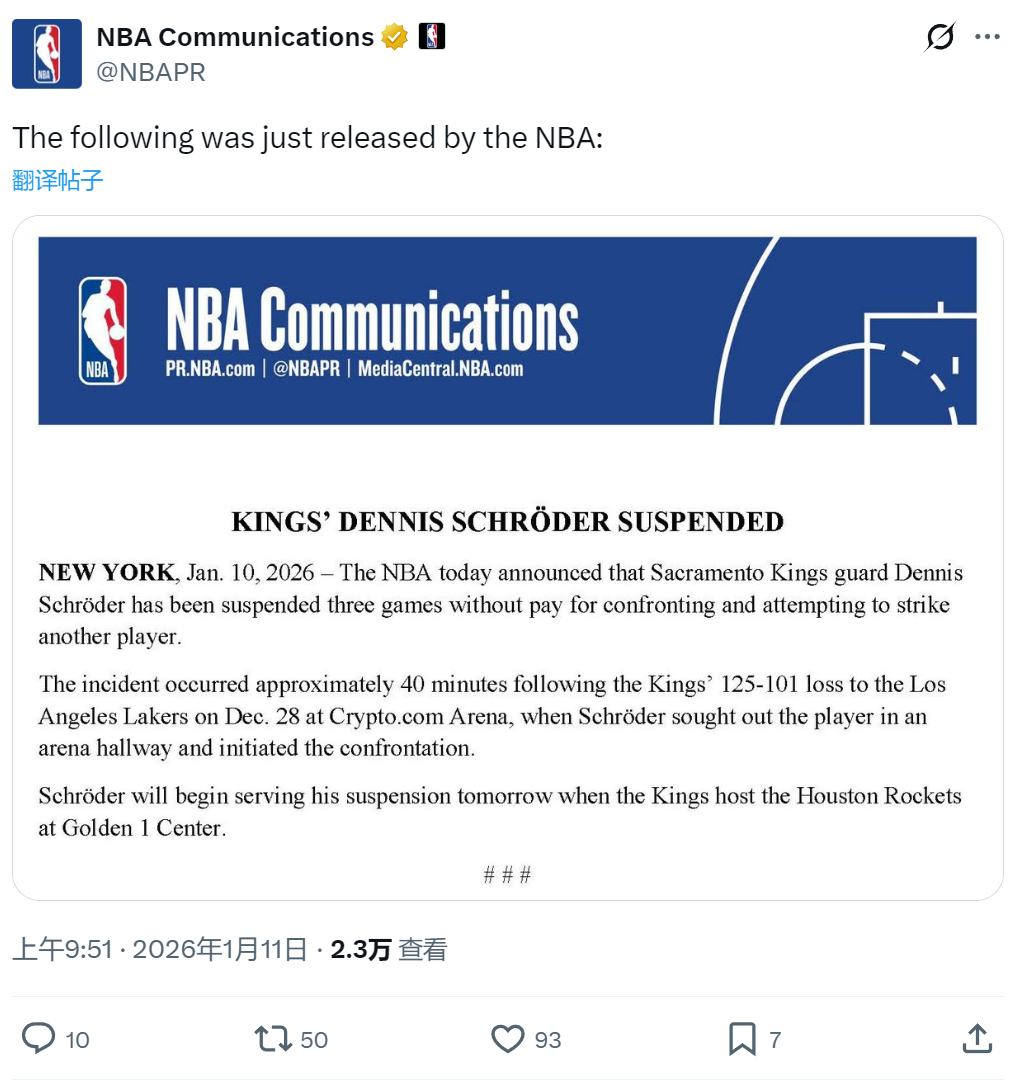1026x1080 pixels.
Task: Click the bookmark count 7
Action: (775, 1040)
